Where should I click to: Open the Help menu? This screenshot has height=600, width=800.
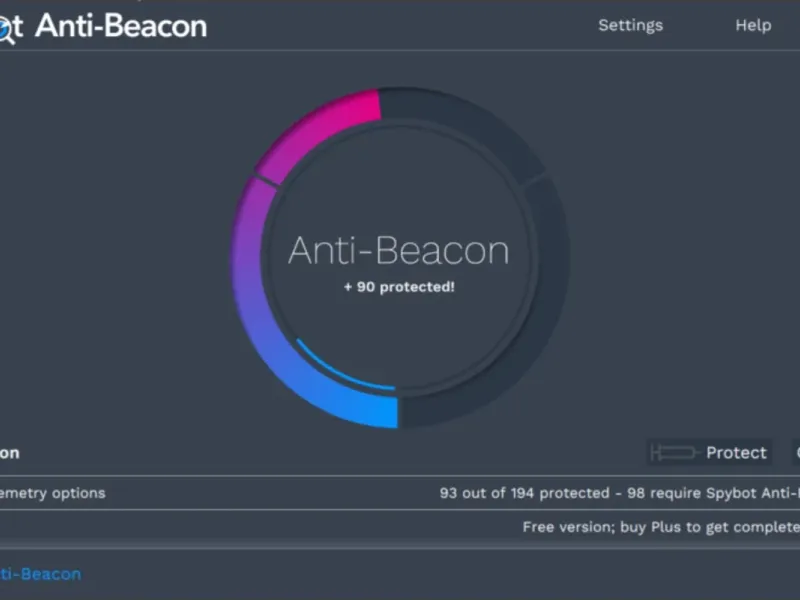[x=753, y=25]
